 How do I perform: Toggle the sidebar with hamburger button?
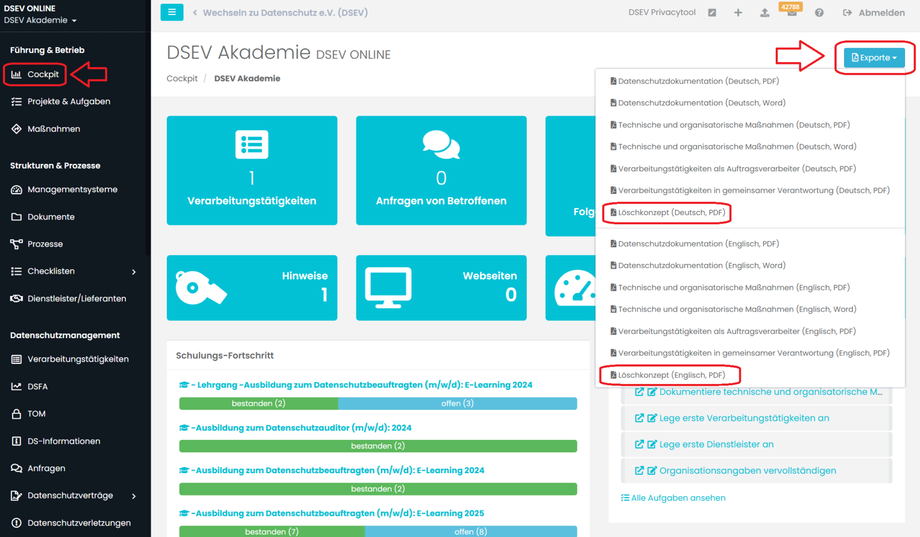click(172, 12)
